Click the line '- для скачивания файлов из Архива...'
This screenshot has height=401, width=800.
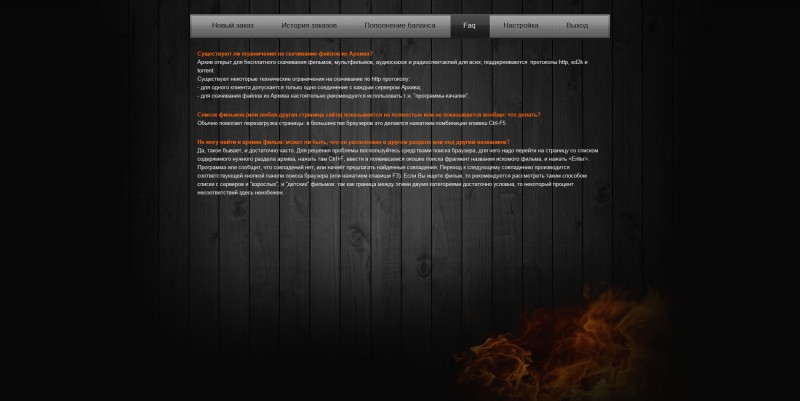point(333,96)
